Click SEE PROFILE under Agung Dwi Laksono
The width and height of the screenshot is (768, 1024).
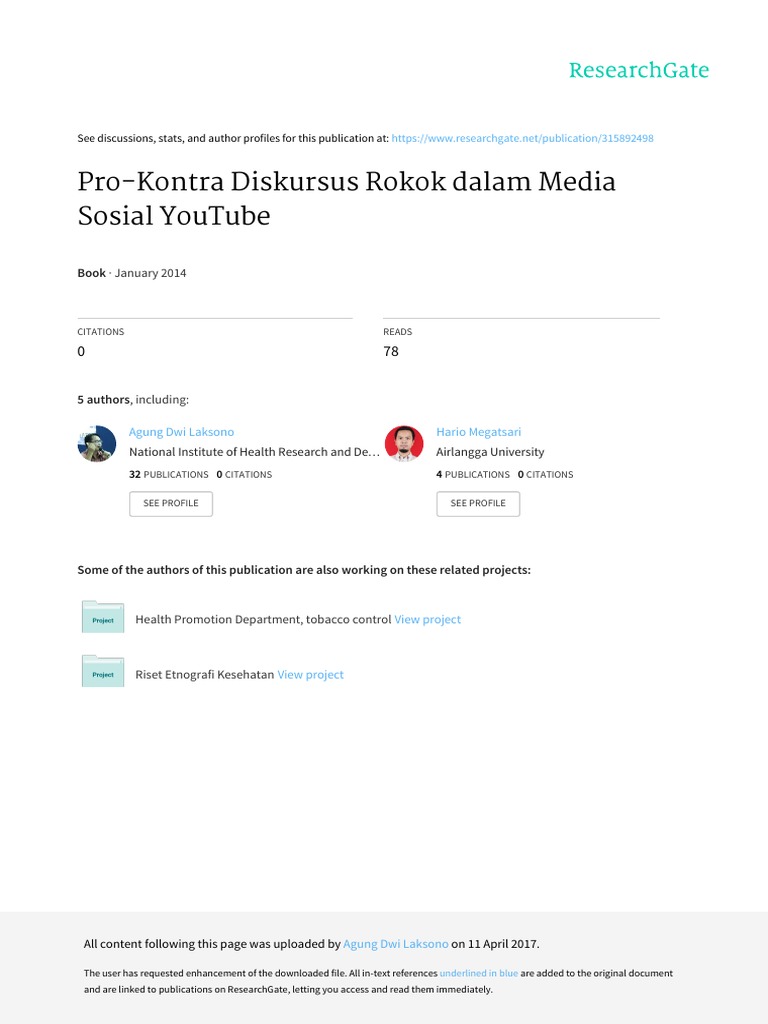(x=171, y=504)
